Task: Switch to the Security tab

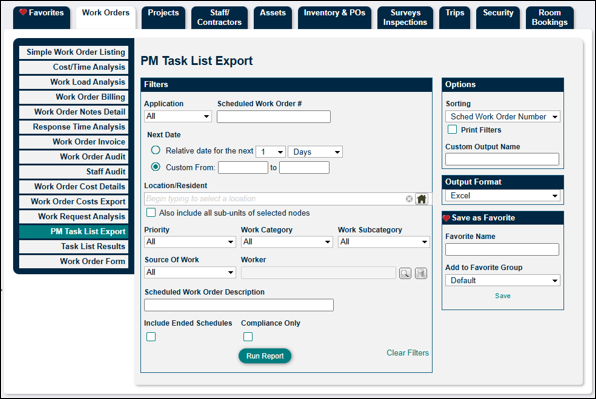Action: click(x=498, y=17)
